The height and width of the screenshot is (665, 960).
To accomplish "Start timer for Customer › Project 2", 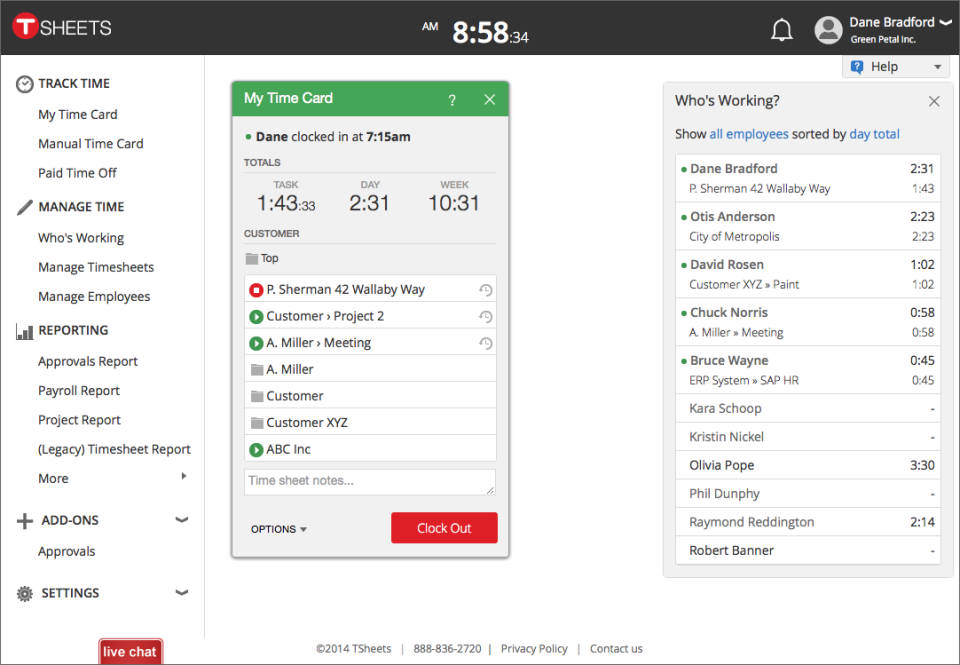I will click(x=255, y=316).
